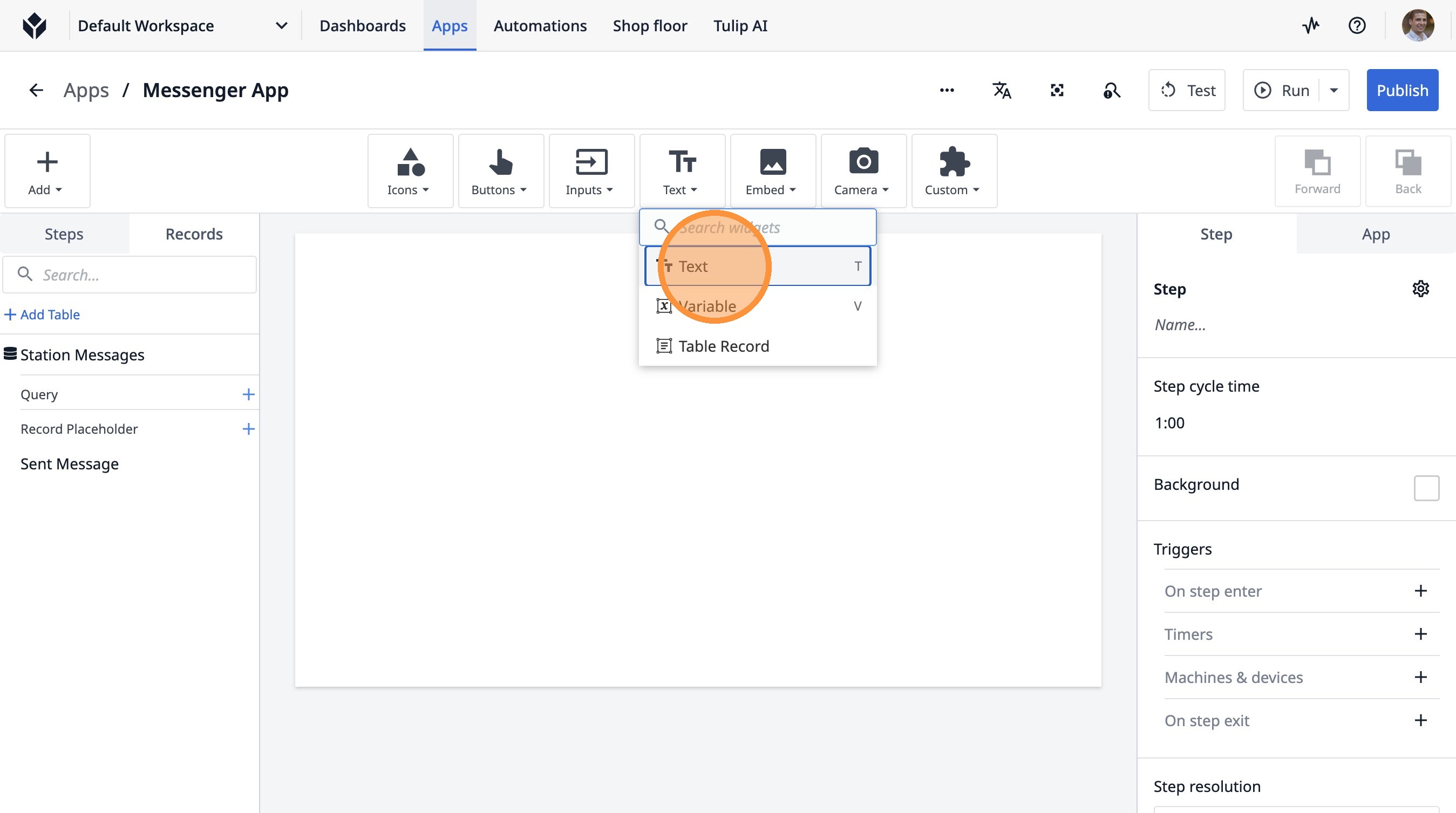This screenshot has height=813, width=1456.
Task: Click the Background color swatch
Action: click(1426, 488)
